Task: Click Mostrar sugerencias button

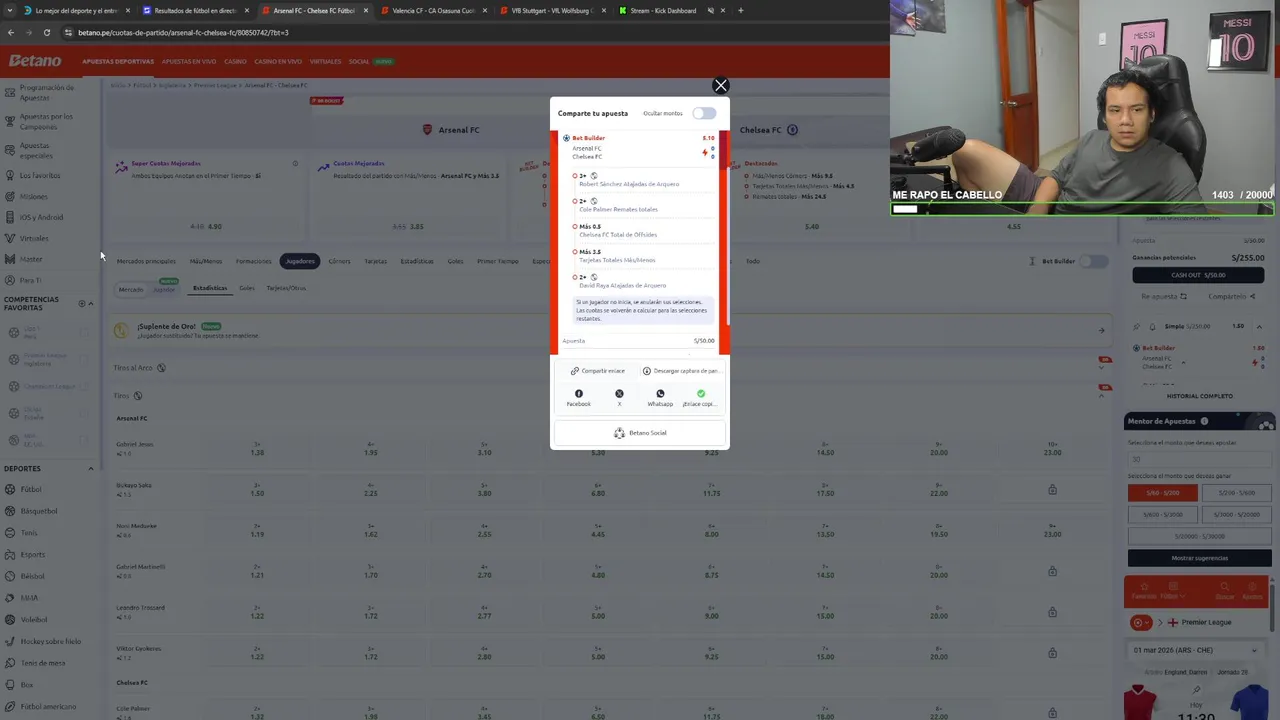Action: pos(1199,558)
